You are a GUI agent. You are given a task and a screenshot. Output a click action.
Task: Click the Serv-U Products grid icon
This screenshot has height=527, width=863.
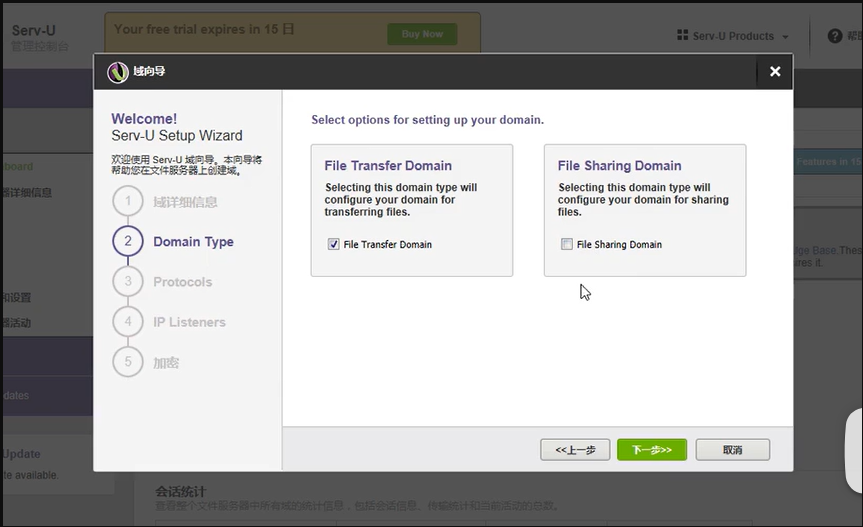(682, 35)
